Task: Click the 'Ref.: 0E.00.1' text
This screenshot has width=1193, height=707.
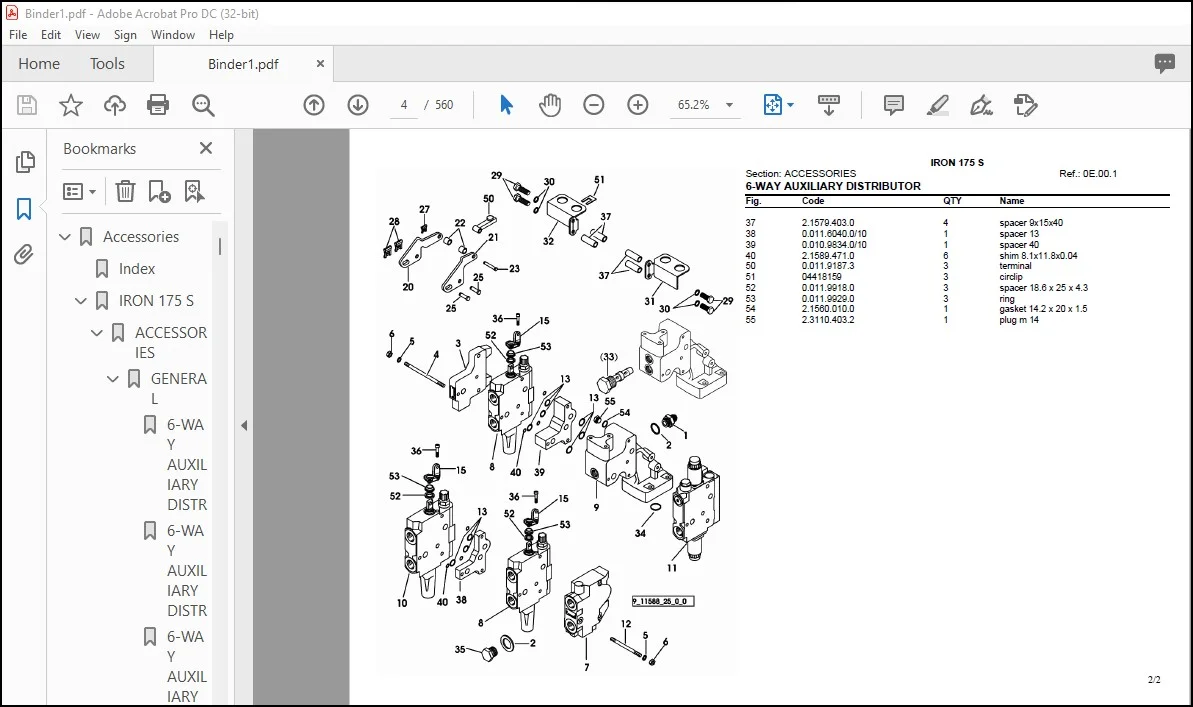Action: coord(1088,174)
